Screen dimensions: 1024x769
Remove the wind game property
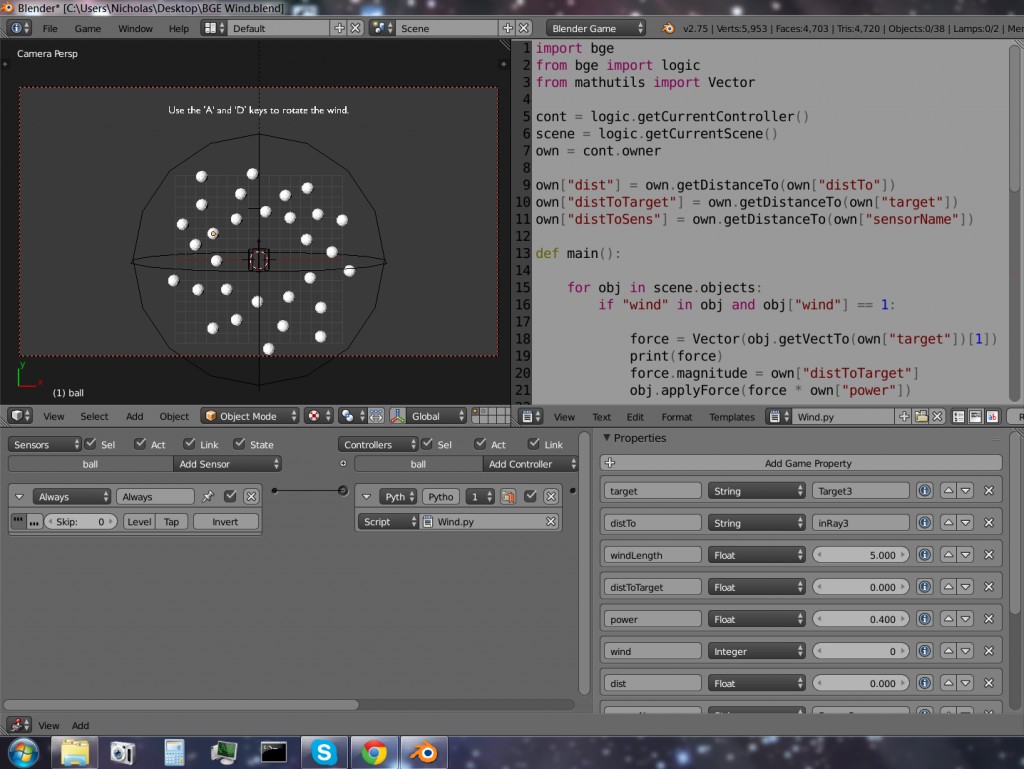point(988,651)
